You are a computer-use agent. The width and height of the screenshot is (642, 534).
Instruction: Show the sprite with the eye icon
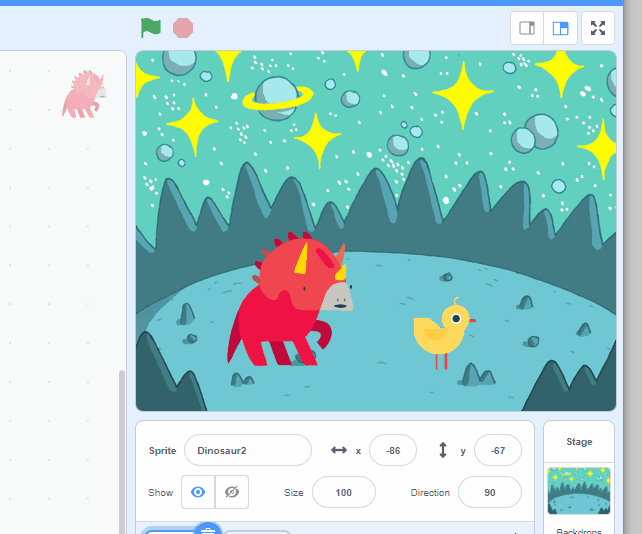pyautogui.click(x=198, y=492)
